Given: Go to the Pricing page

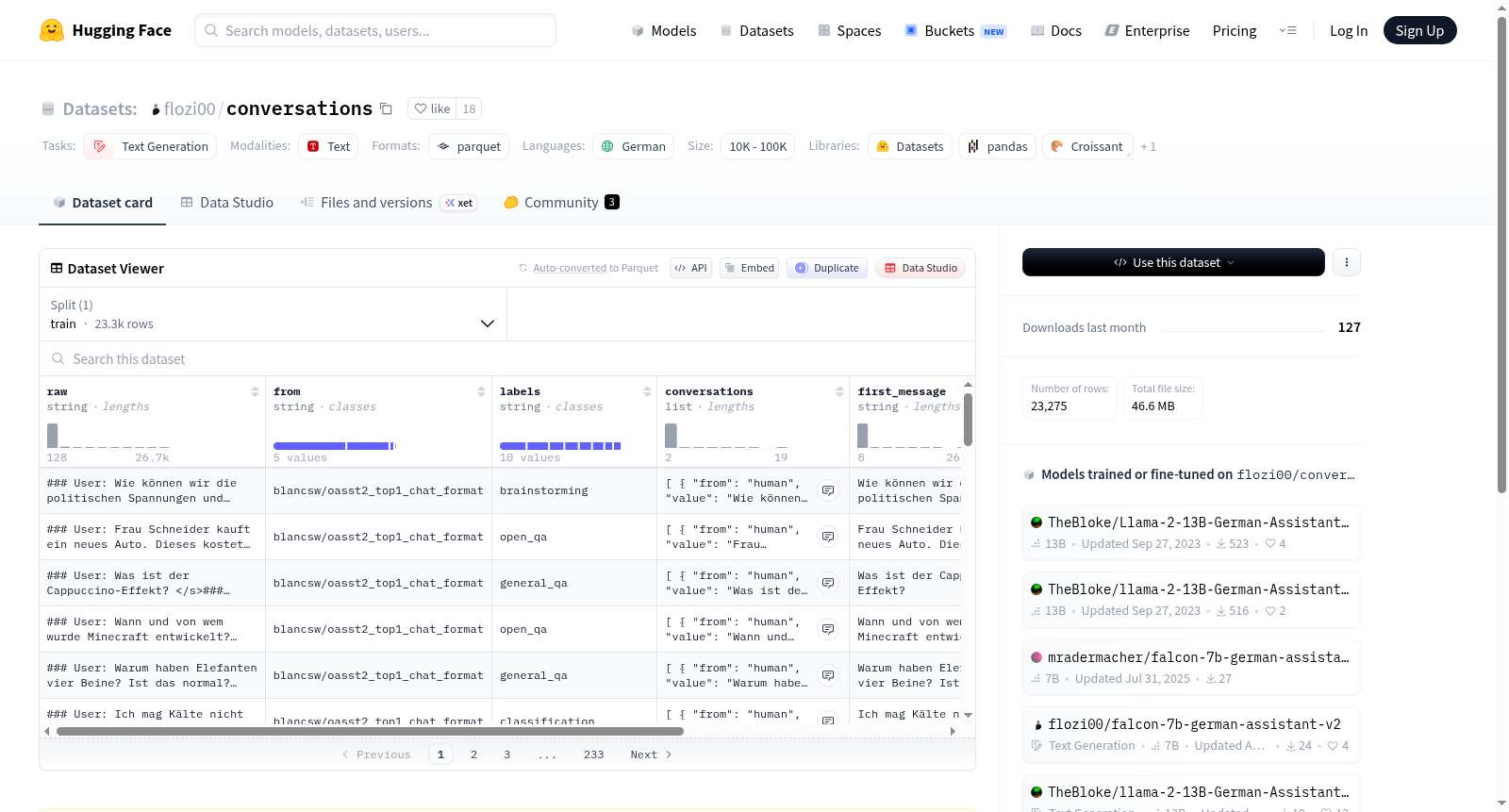Looking at the screenshot, I should [1235, 30].
